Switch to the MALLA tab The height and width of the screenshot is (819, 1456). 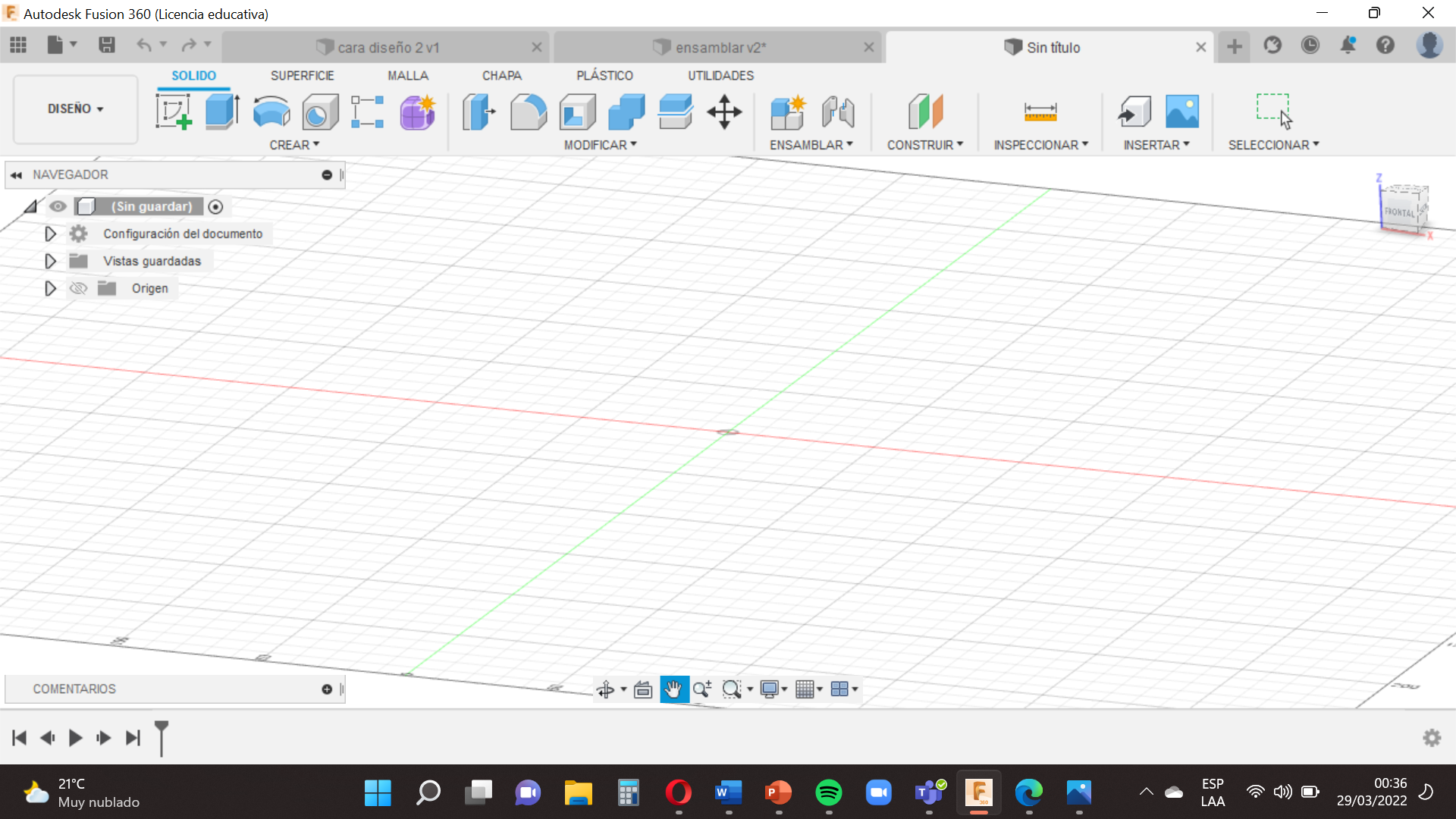pos(408,76)
